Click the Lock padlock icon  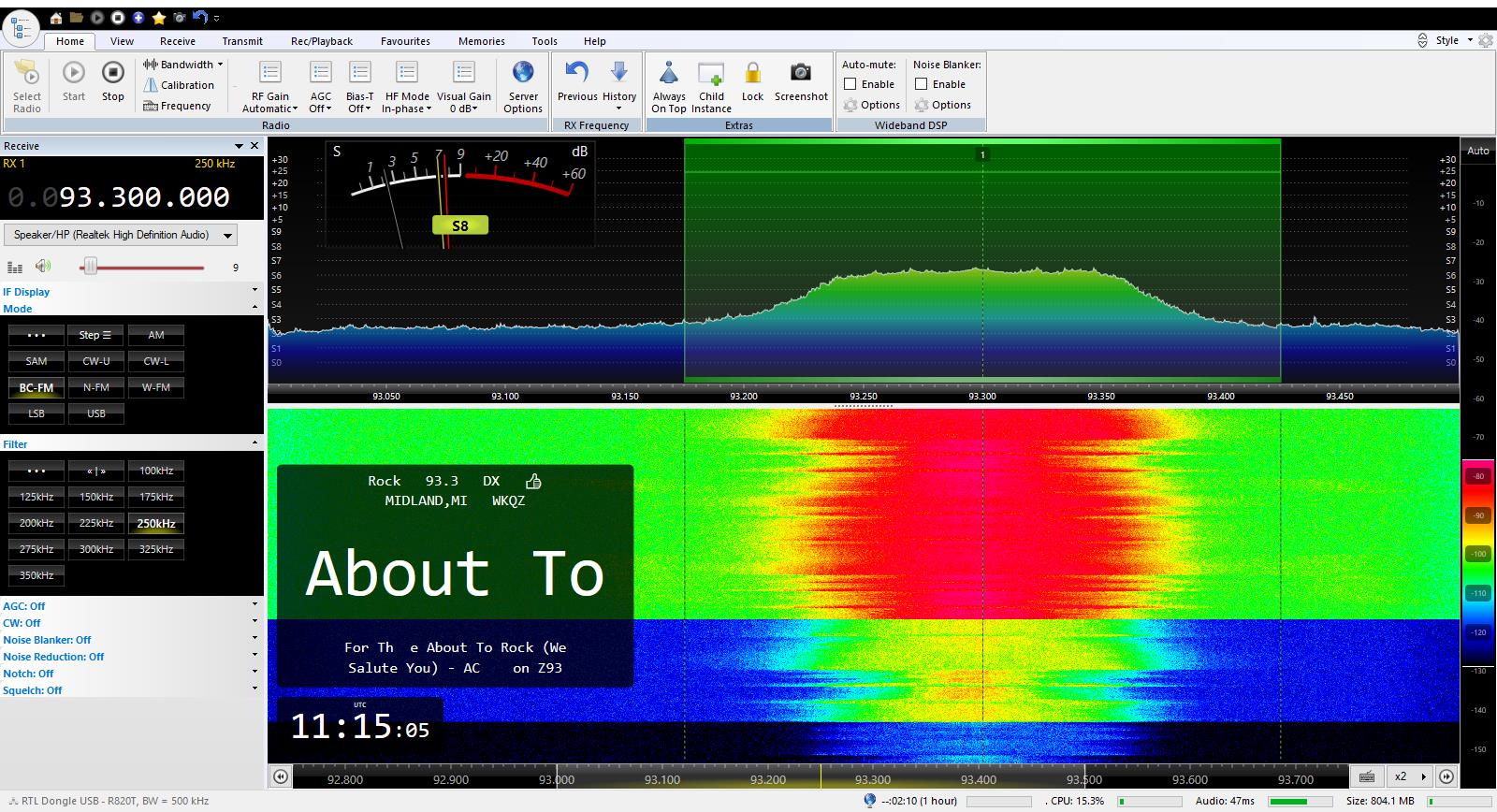[x=752, y=74]
